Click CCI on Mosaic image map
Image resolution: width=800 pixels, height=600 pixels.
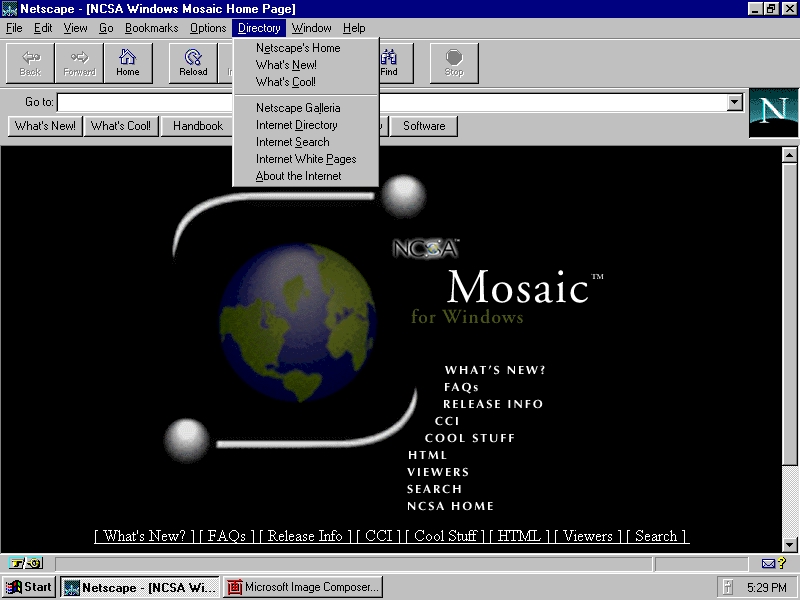[x=447, y=421]
